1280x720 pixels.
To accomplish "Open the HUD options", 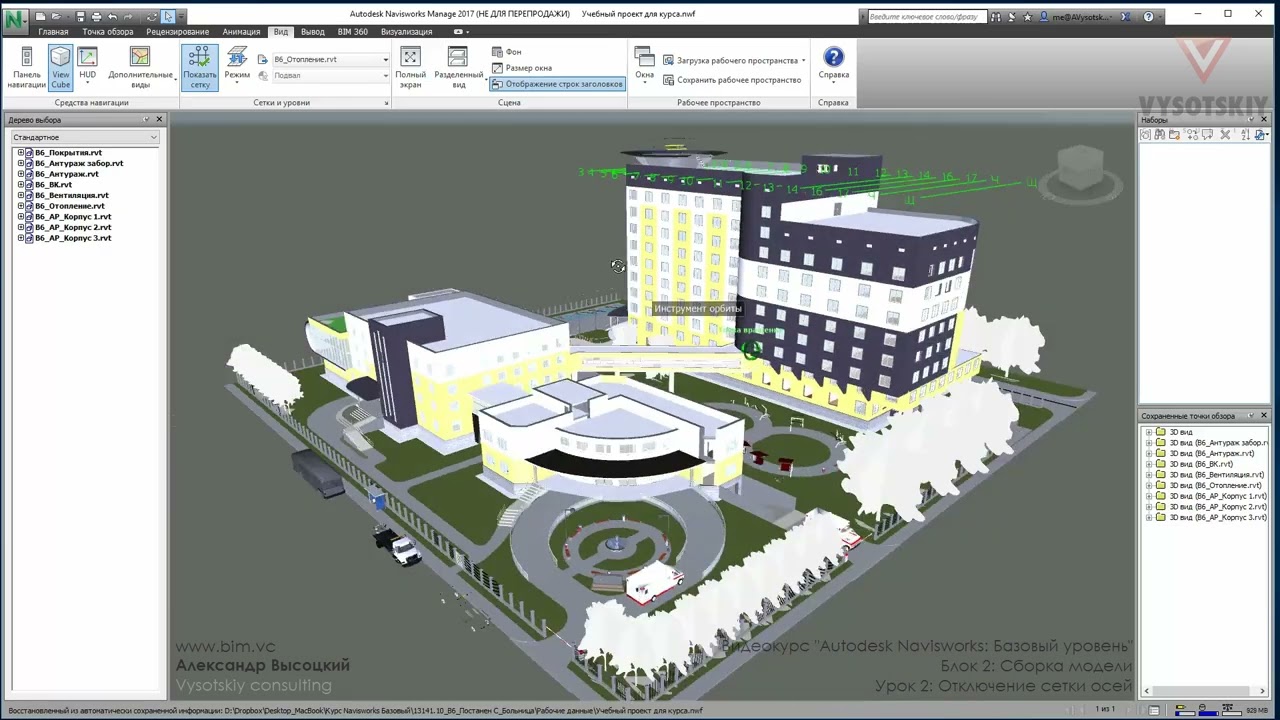I will pos(88,68).
